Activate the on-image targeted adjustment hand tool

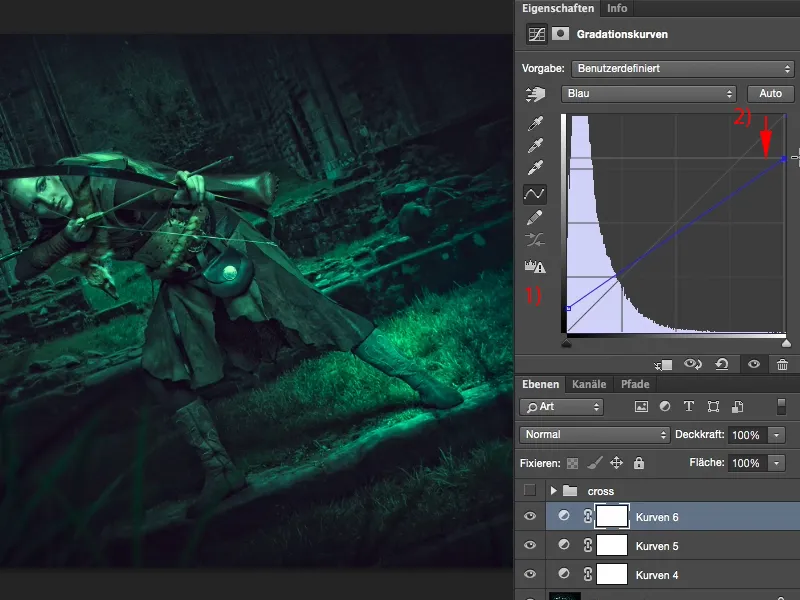pos(535,94)
